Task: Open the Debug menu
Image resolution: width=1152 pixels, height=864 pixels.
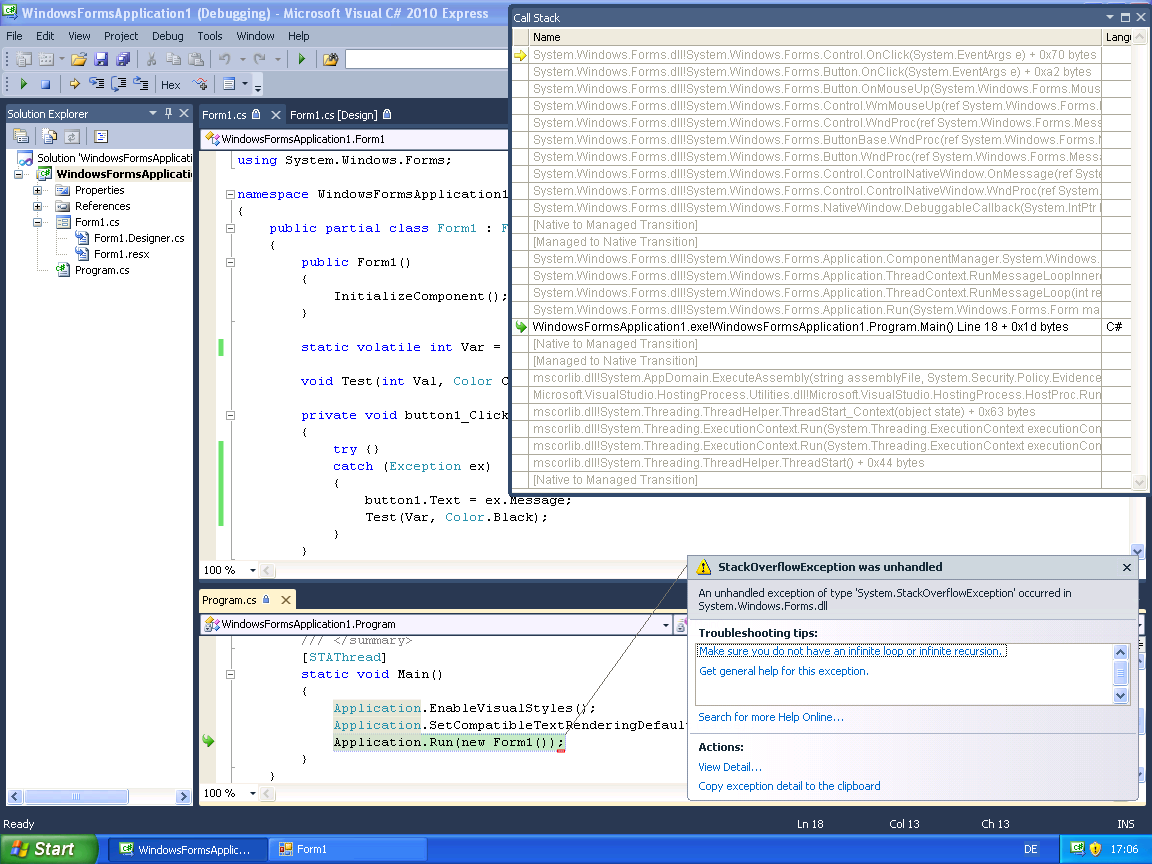Action: (x=168, y=36)
